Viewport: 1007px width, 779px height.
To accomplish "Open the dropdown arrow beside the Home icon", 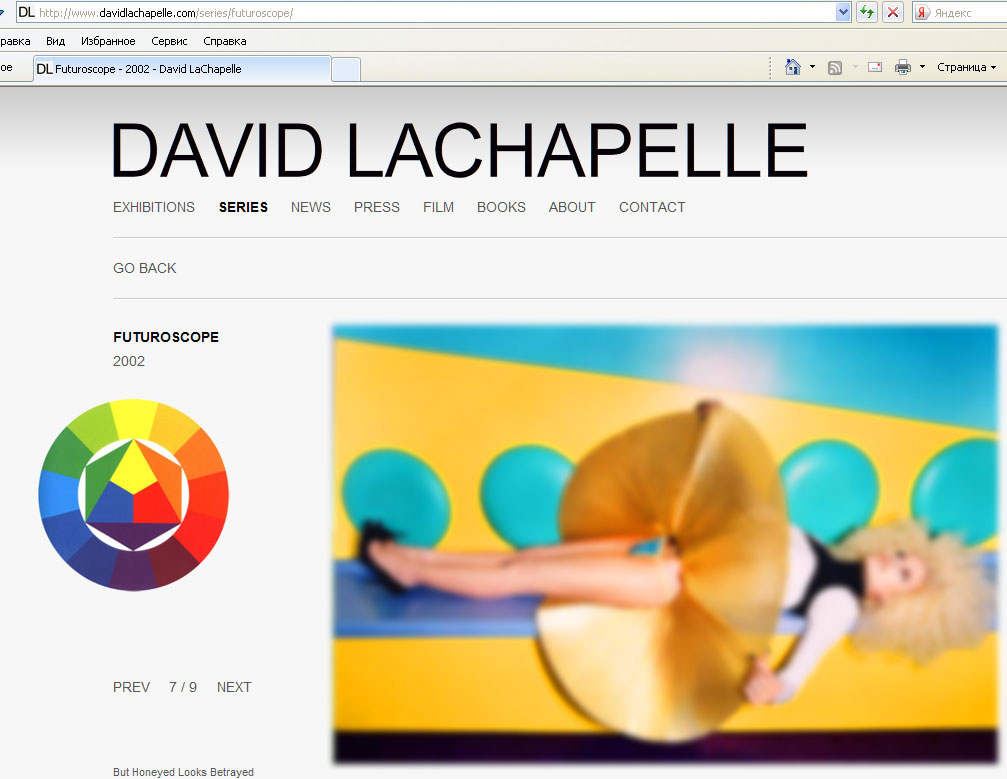I will pyautogui.click(x=812, y=67).
